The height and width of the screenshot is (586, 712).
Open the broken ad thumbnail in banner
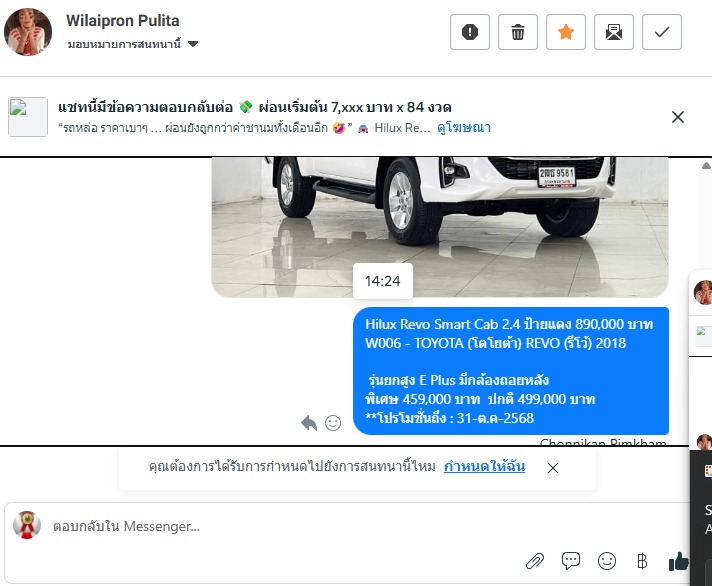tap(28, 117)
